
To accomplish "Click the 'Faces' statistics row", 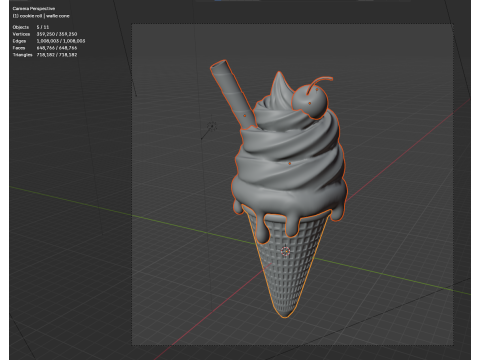I will pyautogui.click(x=45, y=48).
